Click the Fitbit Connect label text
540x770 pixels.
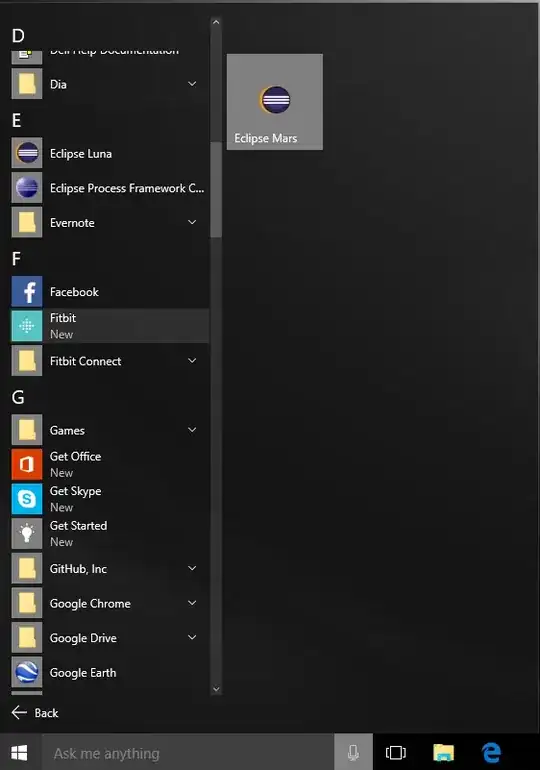click(85, 361)
